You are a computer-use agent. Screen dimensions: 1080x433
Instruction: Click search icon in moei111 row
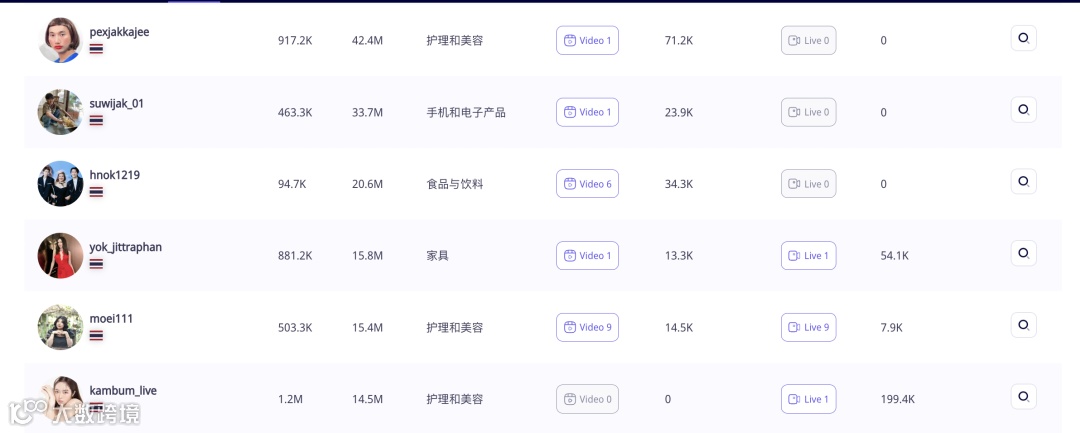1023,325
